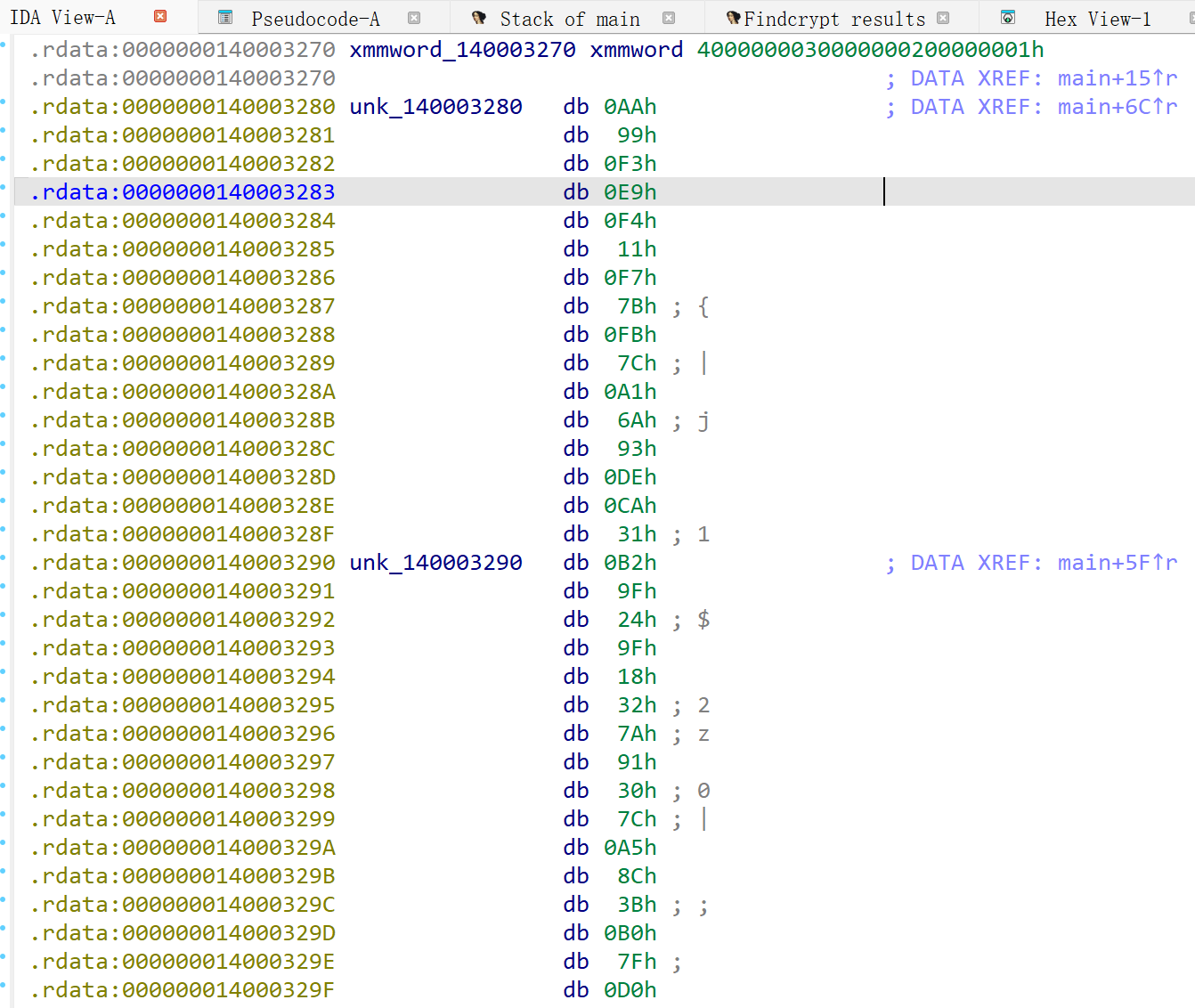Select the unk_140003280 label
This screenshot has width=1195, height=1008.
[x=435, y=107]
